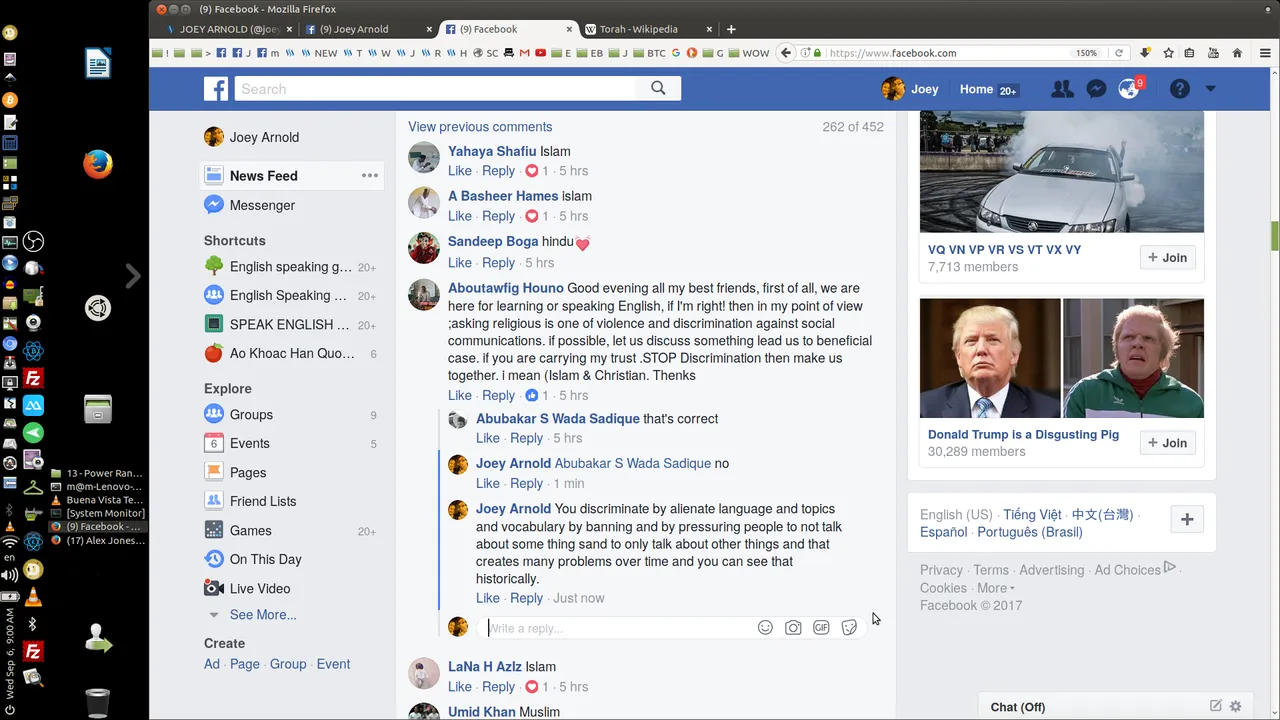This screenshot has width=1280, height=720.
Task: Switch language to Tiếng Việt
Action: coord(1032,515)
